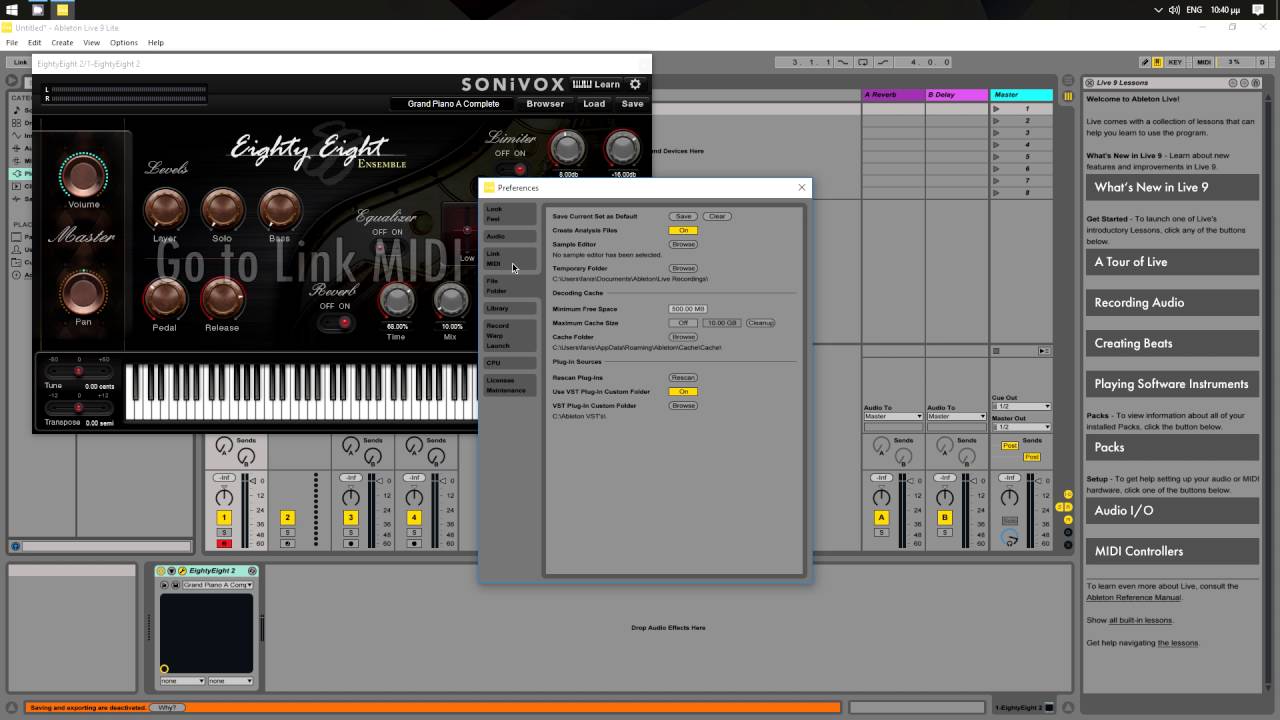Toggle track 3 activator button

350,517
